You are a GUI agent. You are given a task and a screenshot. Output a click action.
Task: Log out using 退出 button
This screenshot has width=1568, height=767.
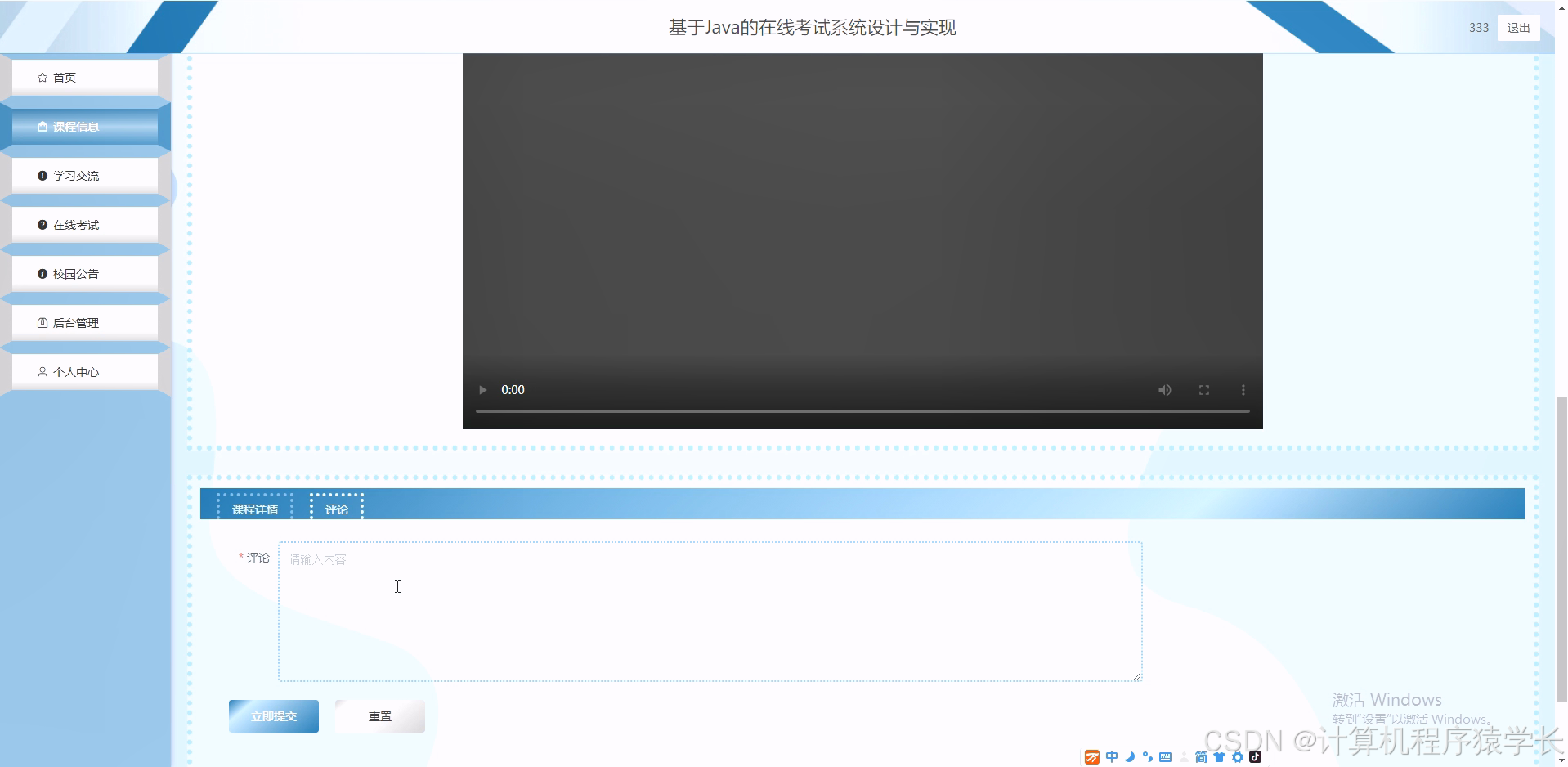click(x=1518, y=28)
